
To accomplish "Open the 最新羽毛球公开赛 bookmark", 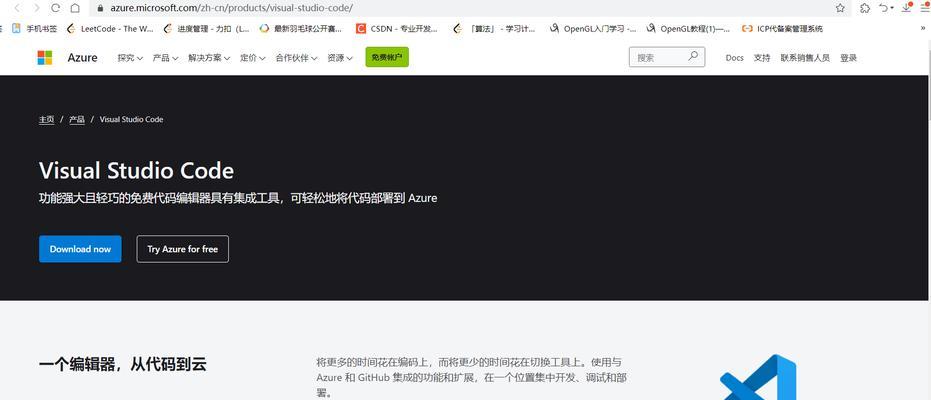I will [x=300, y=28].
